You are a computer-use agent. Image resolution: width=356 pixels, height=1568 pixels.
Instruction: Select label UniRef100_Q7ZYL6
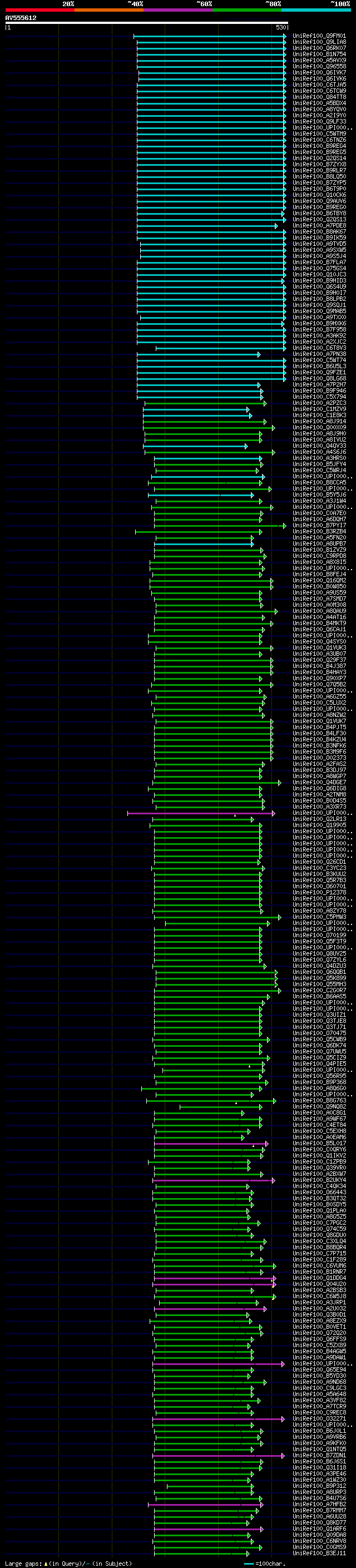pyautogui.click(x=319, y=959)
